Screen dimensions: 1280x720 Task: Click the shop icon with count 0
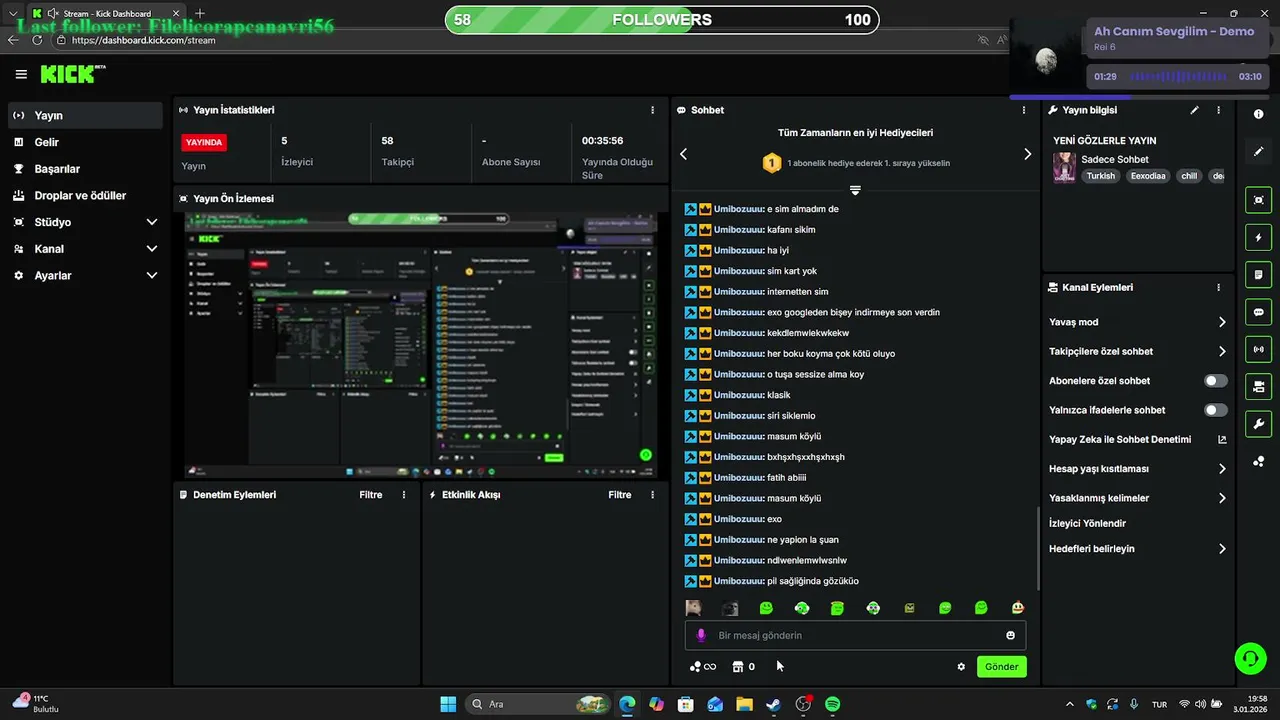[x=743, y=667]
